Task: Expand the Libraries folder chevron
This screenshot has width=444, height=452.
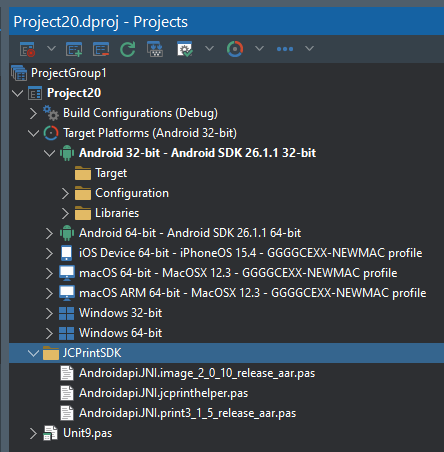Action: pyautogui.click(x=65, y=213)
